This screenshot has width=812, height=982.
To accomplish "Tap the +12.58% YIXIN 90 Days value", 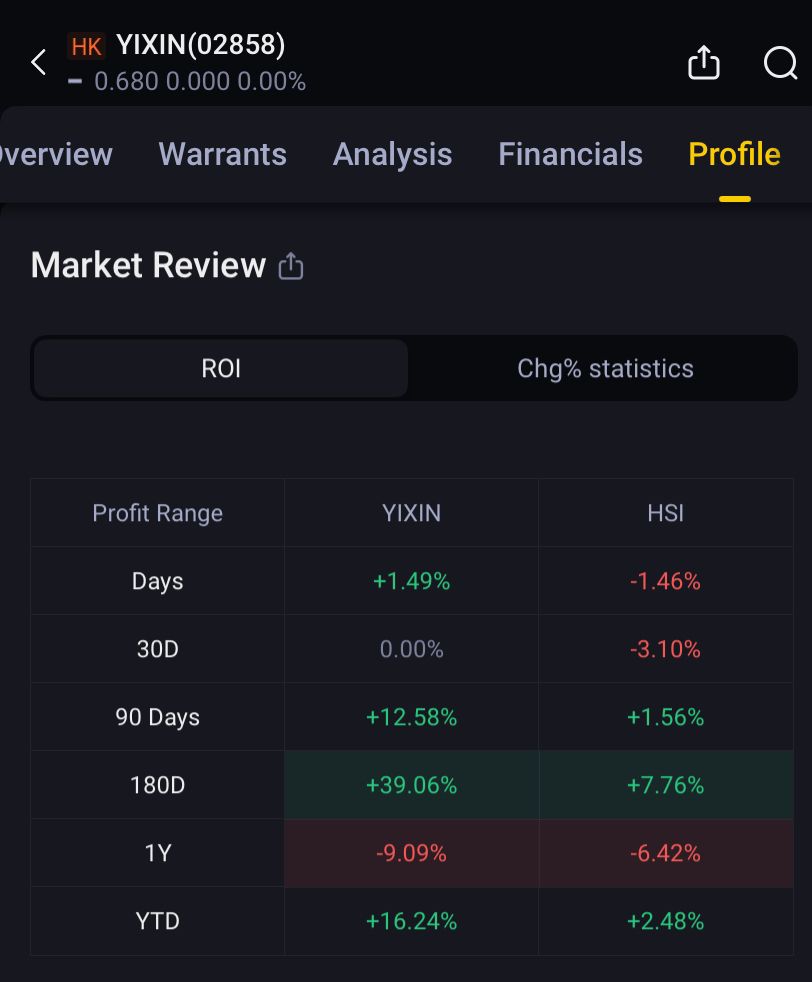I will coord(411,717).
